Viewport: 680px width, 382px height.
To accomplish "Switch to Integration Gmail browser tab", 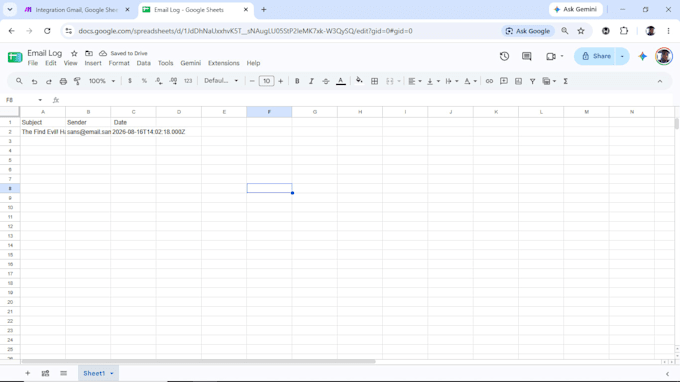I will click(x=77, y=10).
